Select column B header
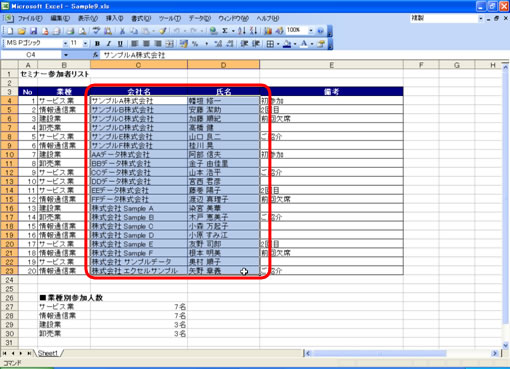Screen dimensions: 510x369 coord(64,65)
